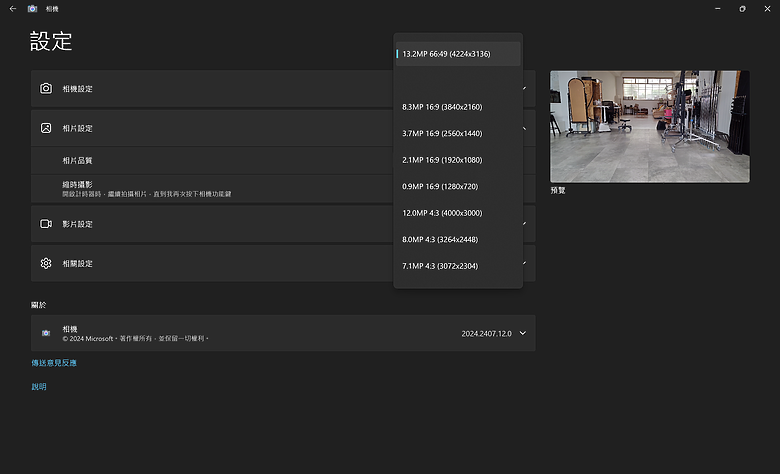Image resolution: width=780 pixels, height=474 pixels.
Task: Click the photo icon beside 相片設定
Action: coord(46,128)
